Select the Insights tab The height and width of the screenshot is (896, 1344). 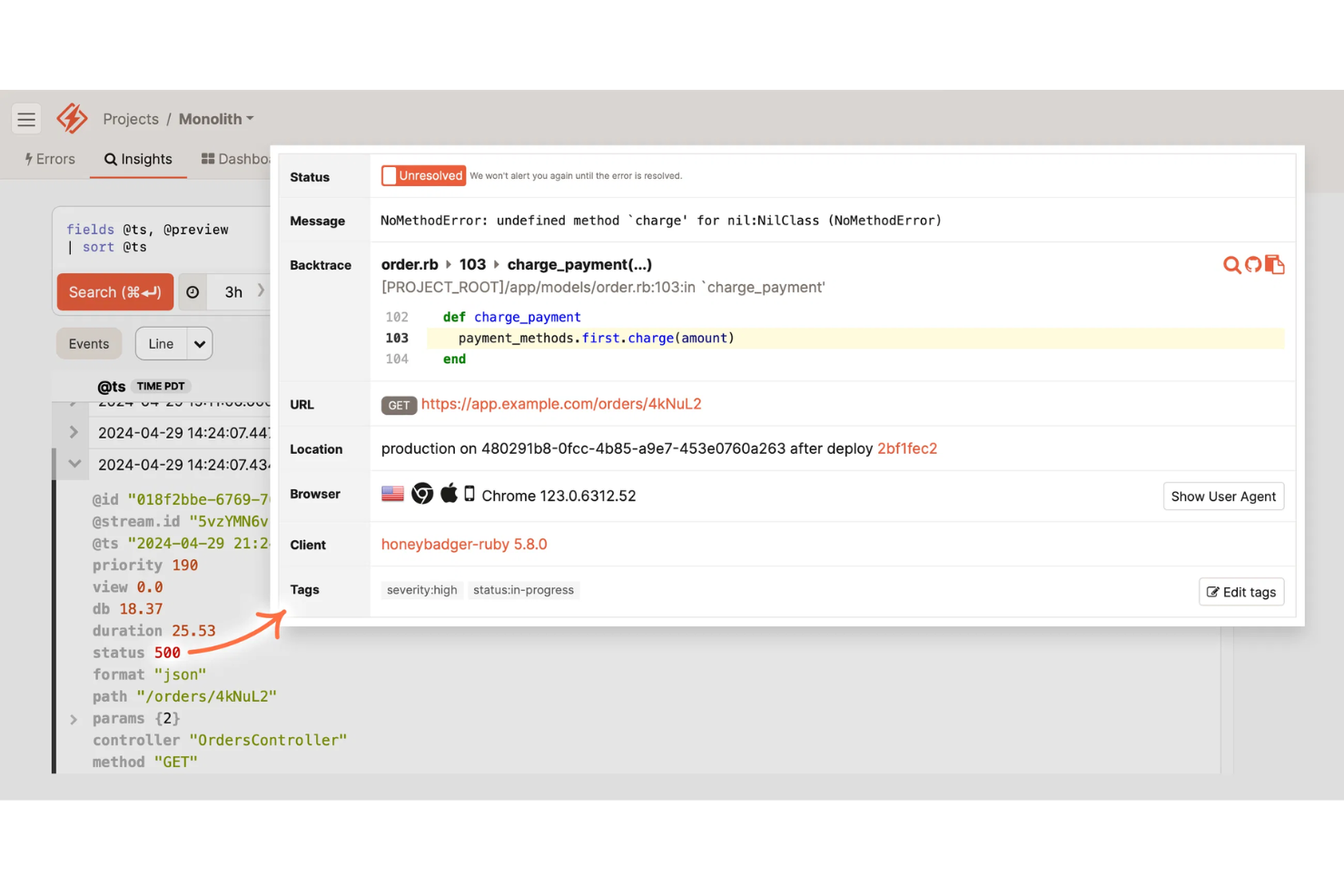(x=138, y=159)
